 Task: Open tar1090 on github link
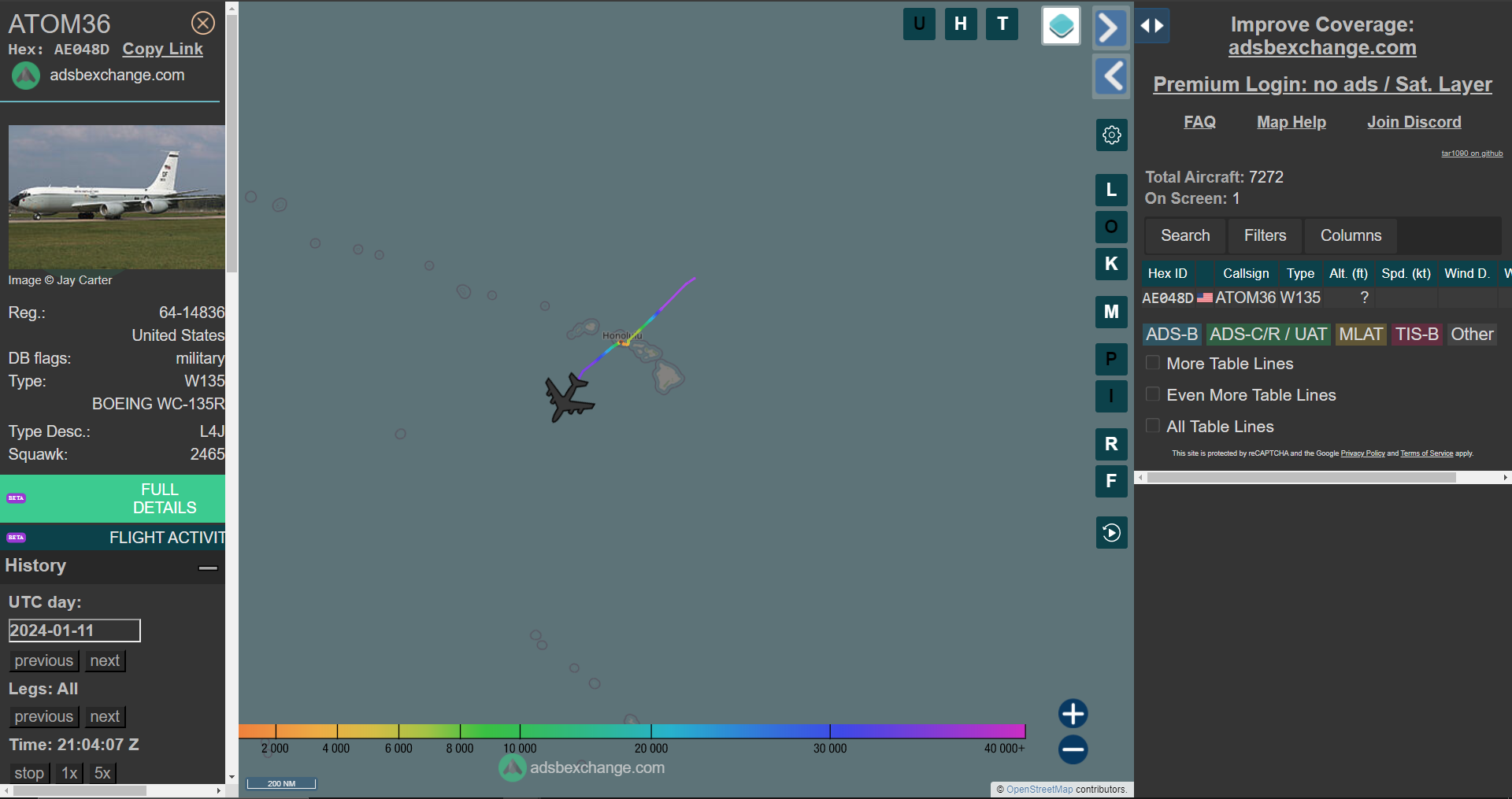(x=1472, y=154)
